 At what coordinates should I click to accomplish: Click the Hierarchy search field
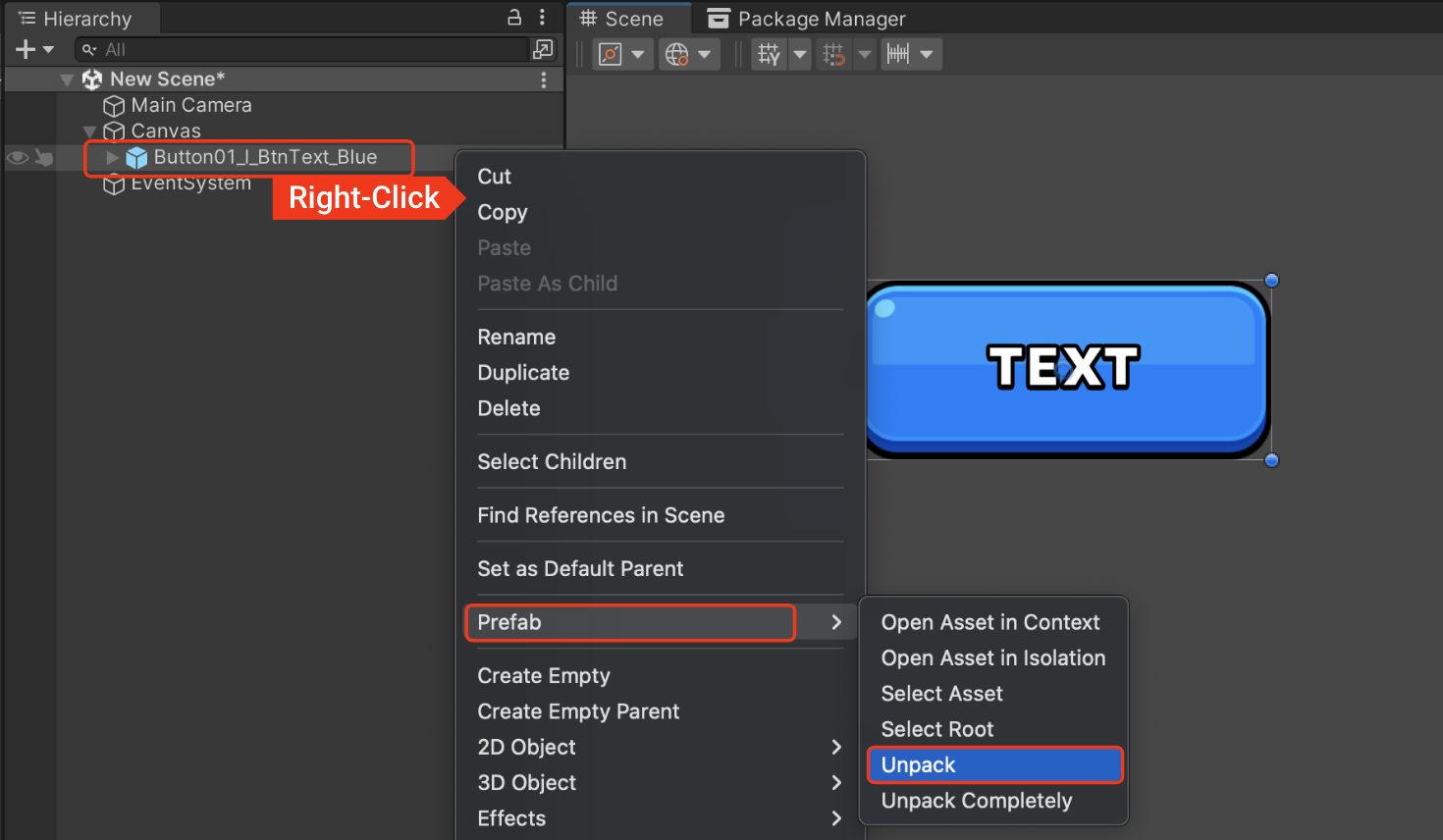304,49
